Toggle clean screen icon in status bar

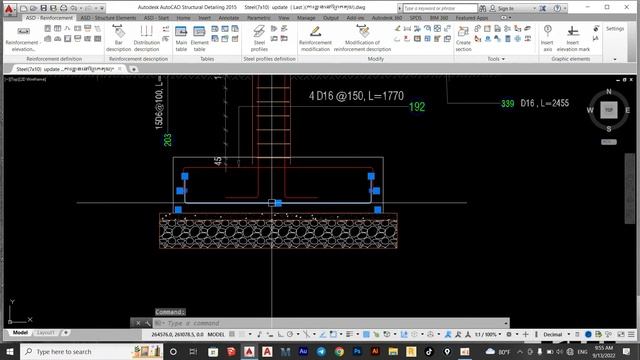point(621,334)
